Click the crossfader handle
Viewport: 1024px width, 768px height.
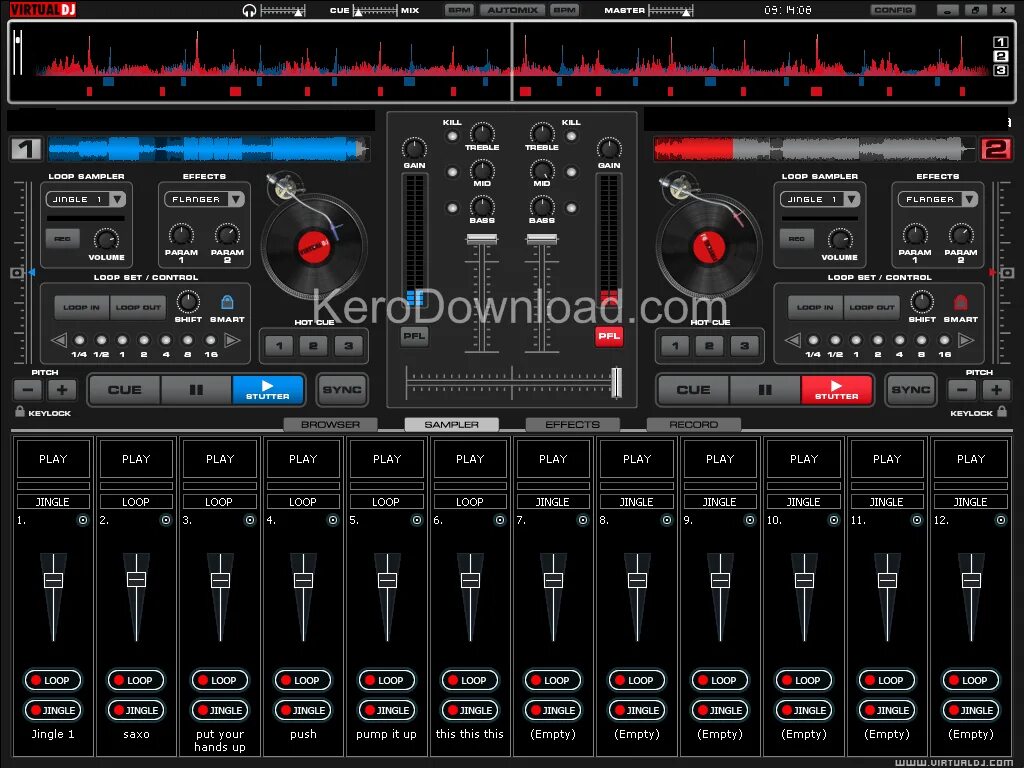[616, 383]
